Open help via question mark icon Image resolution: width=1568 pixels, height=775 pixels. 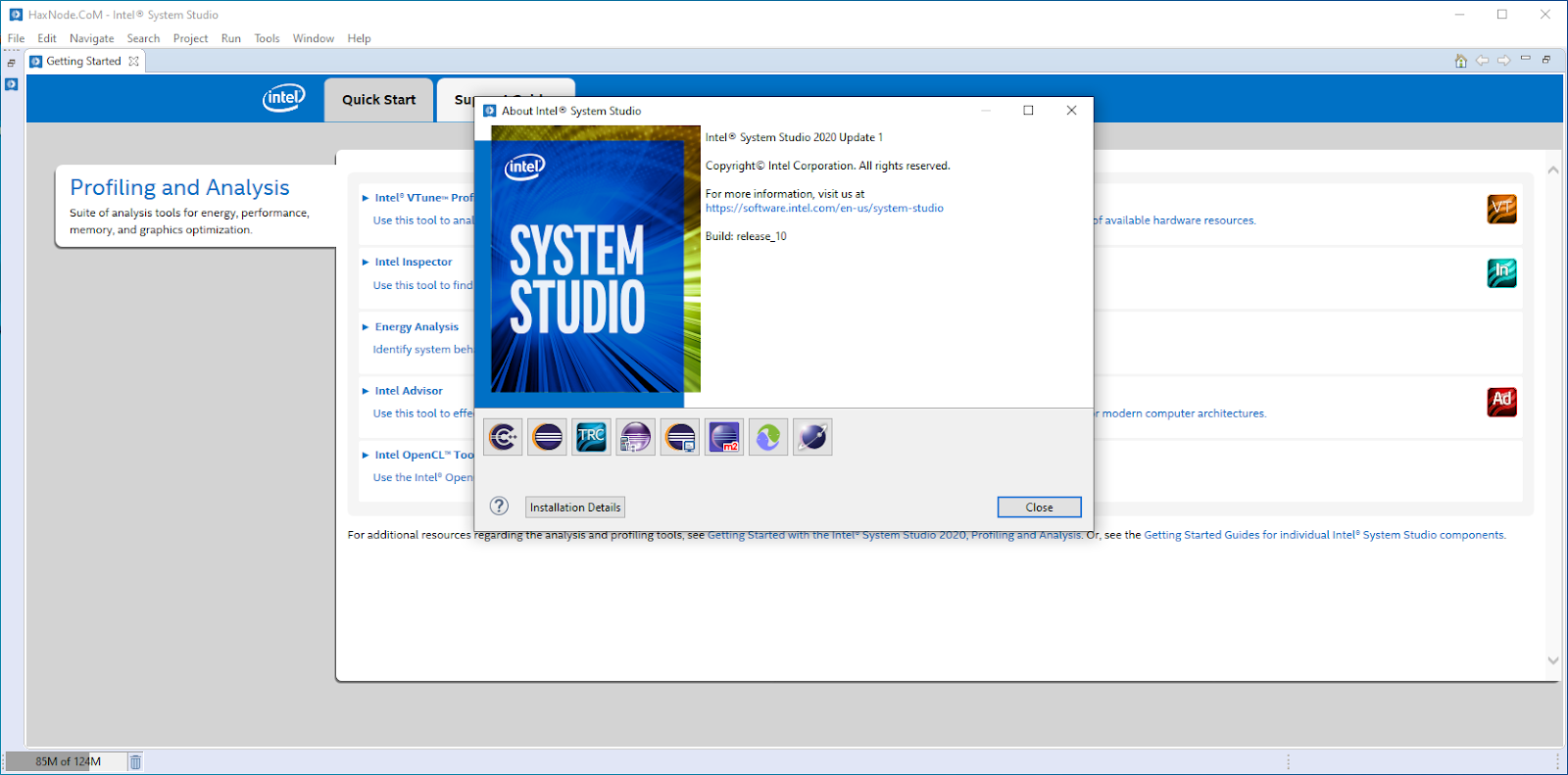[x=500, y=506]
